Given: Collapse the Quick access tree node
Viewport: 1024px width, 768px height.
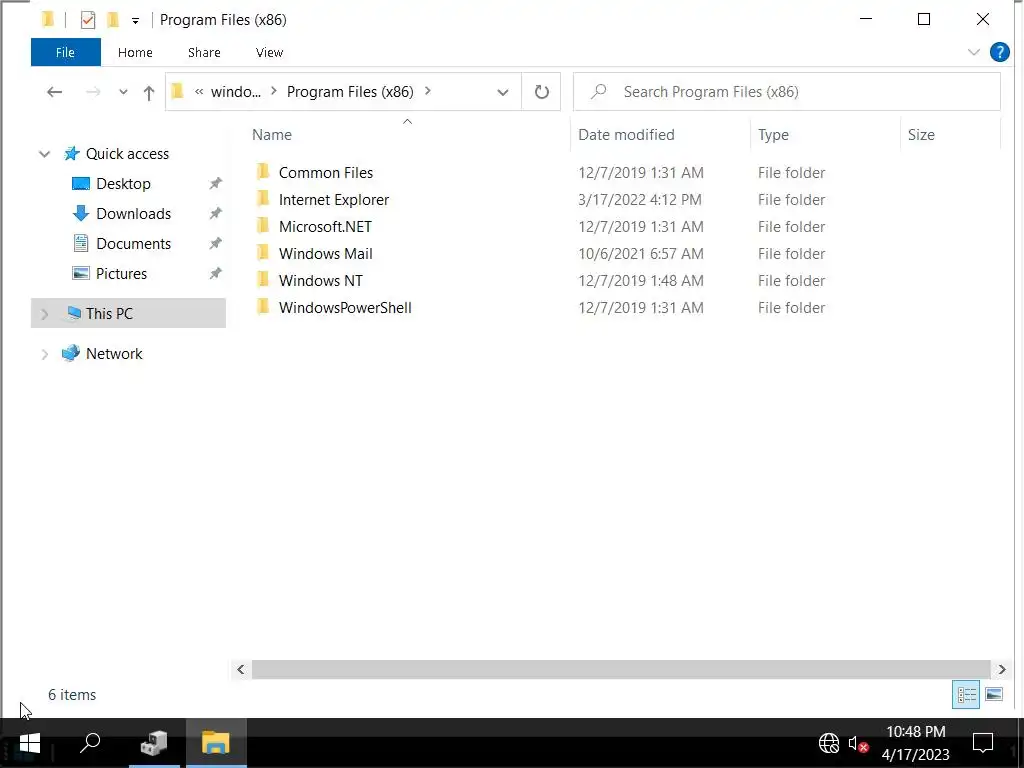Looking at the screenshot, I should (x=44, y=154).
